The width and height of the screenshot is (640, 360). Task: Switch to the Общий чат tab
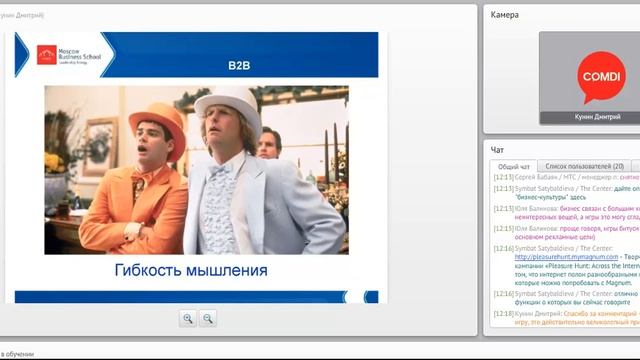pyautogui.click(x=513, y=167)
